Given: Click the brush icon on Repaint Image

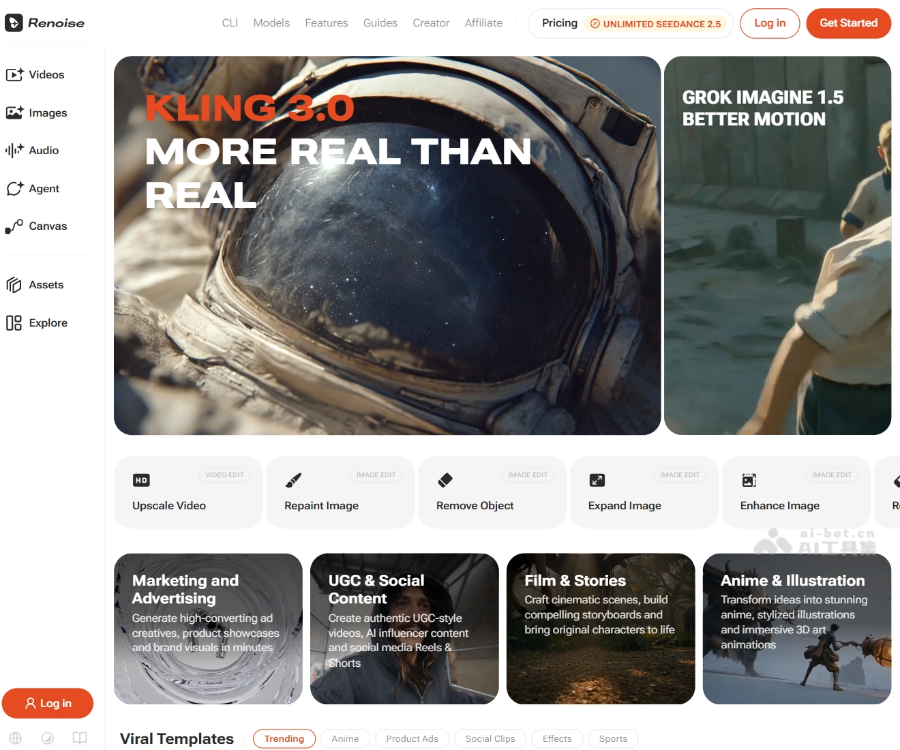Looking at the screenshot, I should (293, 480).
